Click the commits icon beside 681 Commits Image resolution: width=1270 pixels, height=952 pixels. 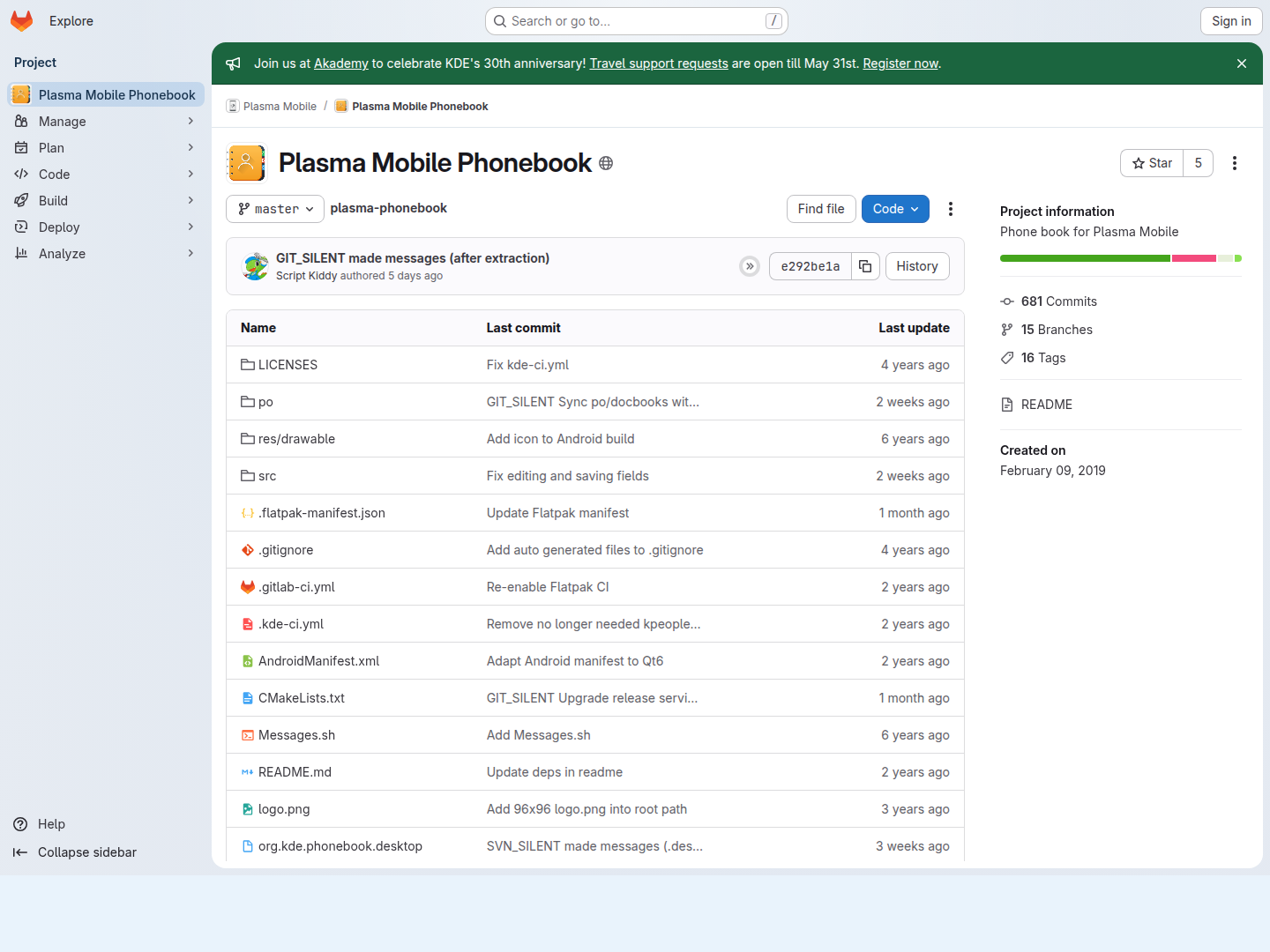coord(1007,301)
